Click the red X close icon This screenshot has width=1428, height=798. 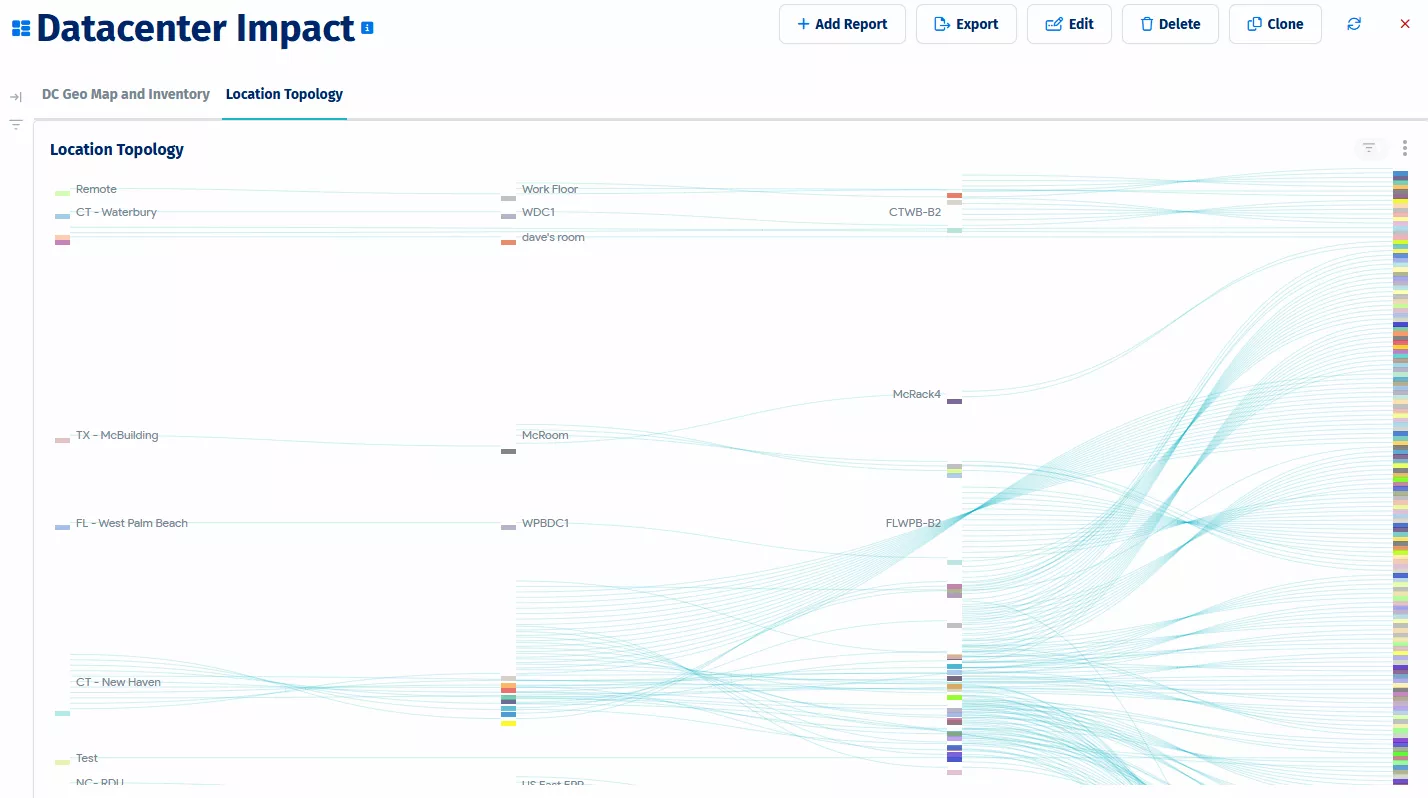(x=1405, y=24)
